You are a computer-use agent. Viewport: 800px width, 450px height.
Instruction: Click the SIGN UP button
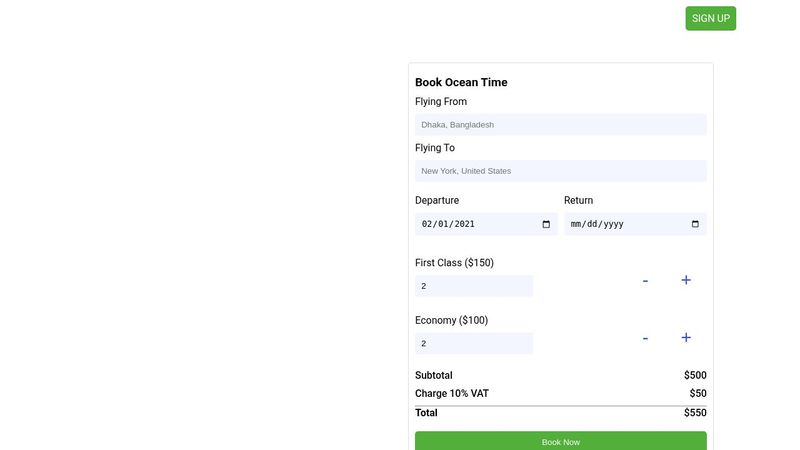point(710,18)
